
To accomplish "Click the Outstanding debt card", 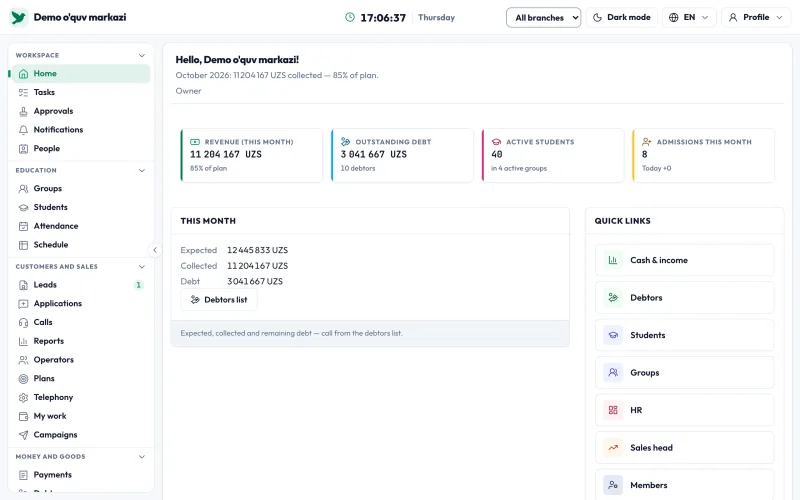I will tap(402, 156).
